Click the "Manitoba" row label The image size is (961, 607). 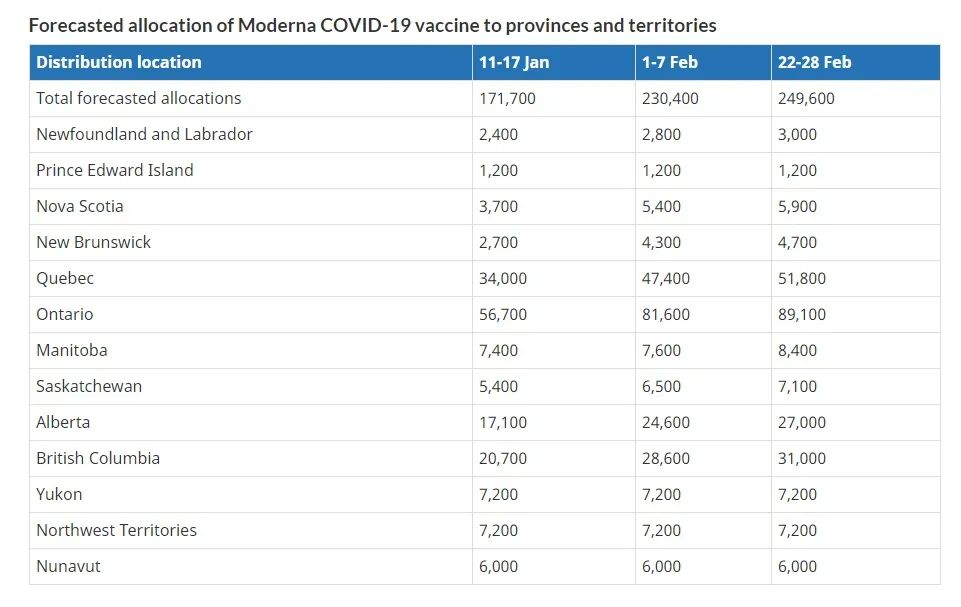pyautogui.click(x=72, y=350)
